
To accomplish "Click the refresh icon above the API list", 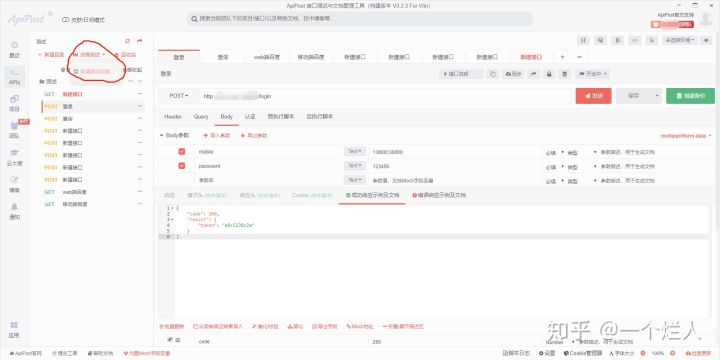I will 128,41.
